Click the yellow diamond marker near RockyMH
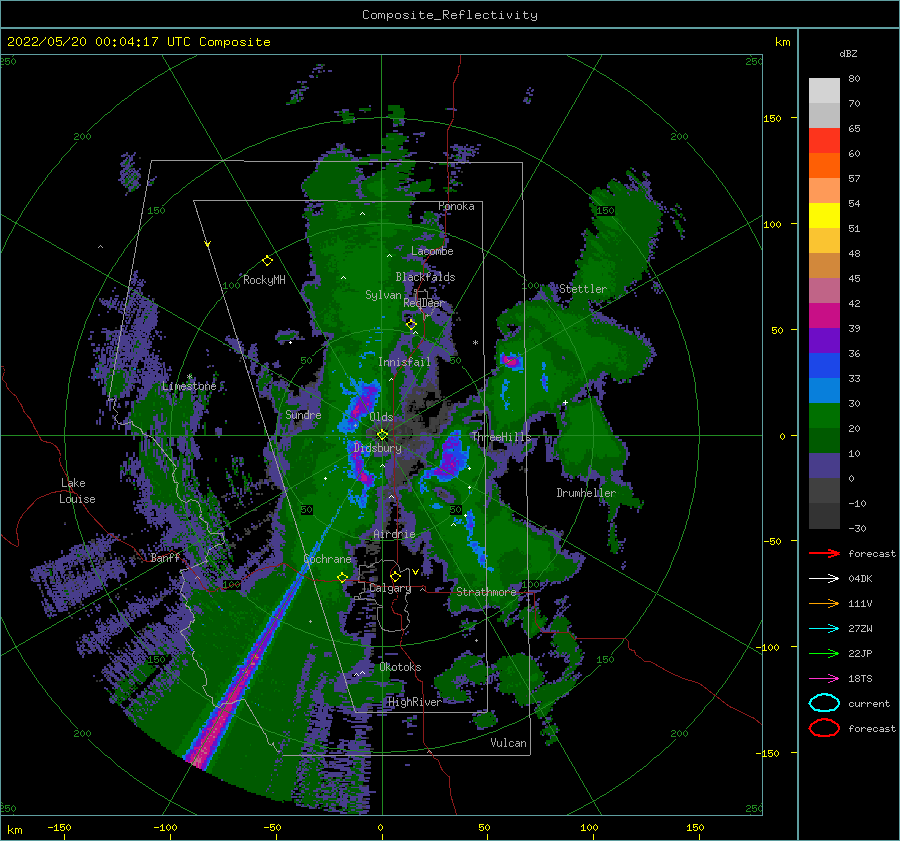The image size is (900, 841). click(x=267, y=261)
